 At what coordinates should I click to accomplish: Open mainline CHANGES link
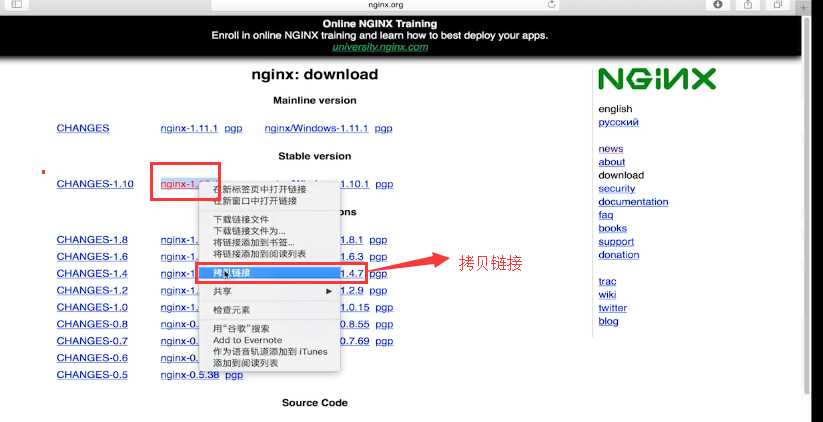point(83,129)
